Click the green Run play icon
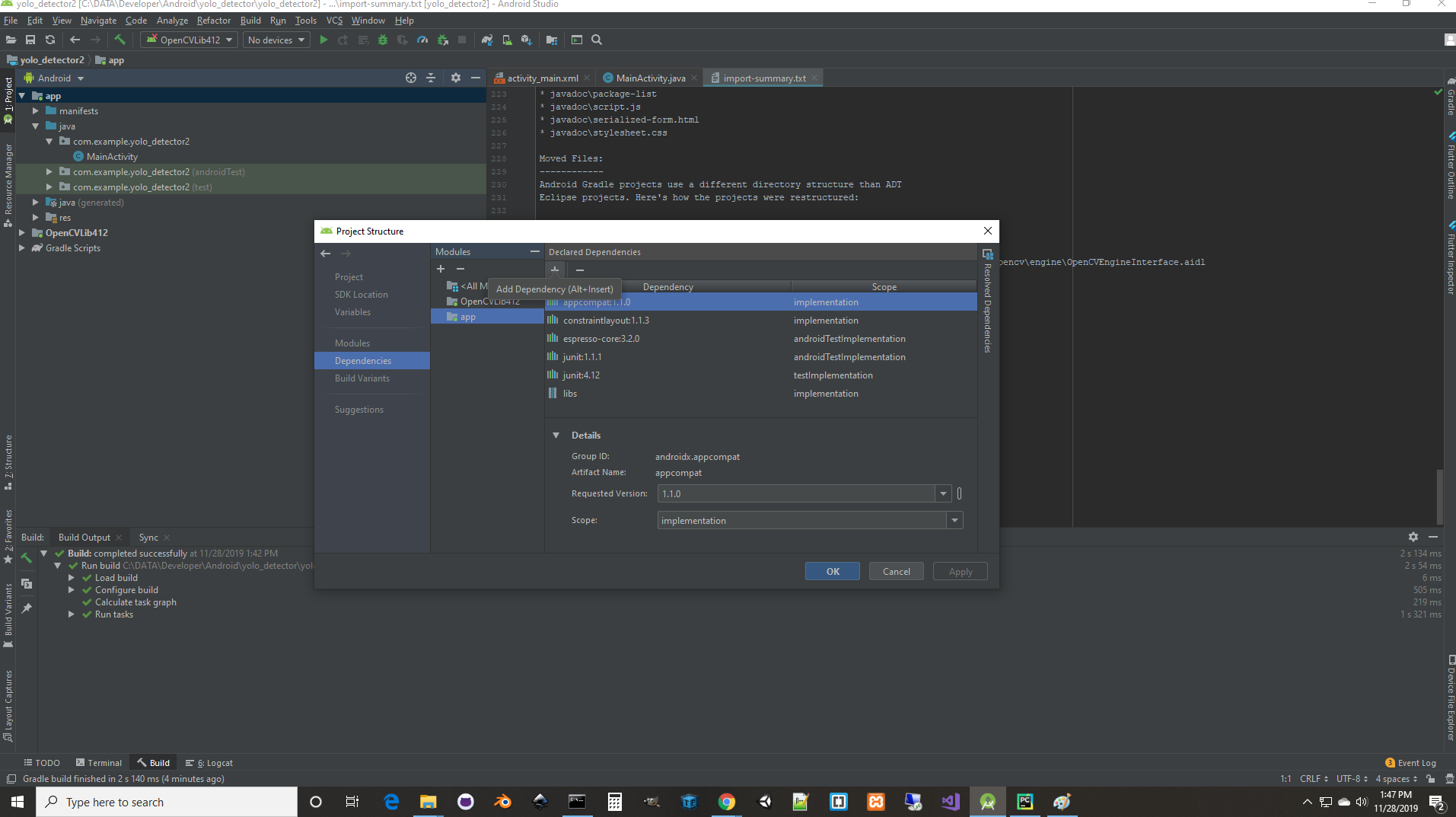Screen dimensions: 1456x817 coord(323,40)
